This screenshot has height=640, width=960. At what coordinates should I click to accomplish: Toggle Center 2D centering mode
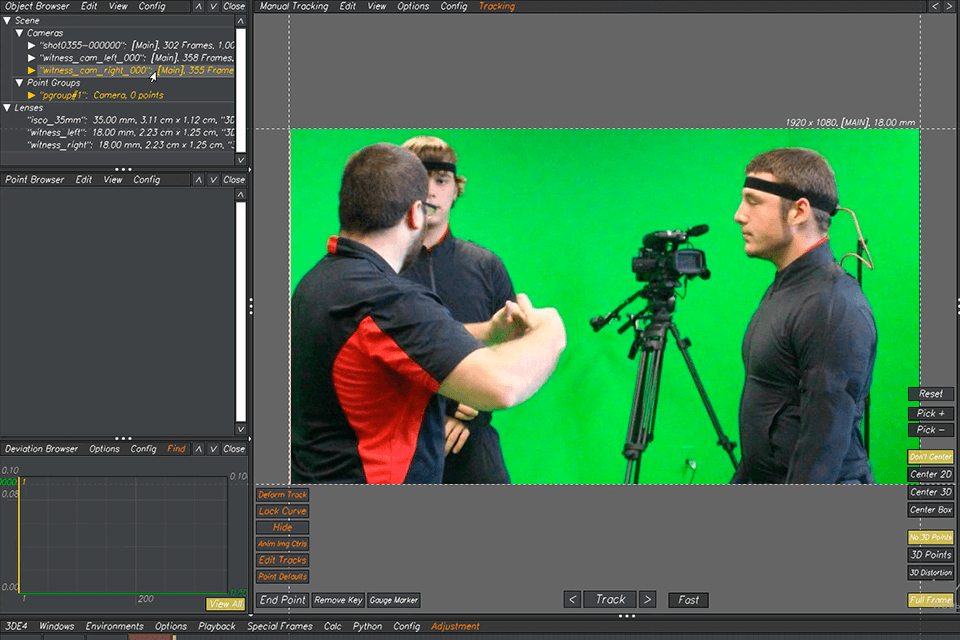pyautogui.click(x=930, y=473)
